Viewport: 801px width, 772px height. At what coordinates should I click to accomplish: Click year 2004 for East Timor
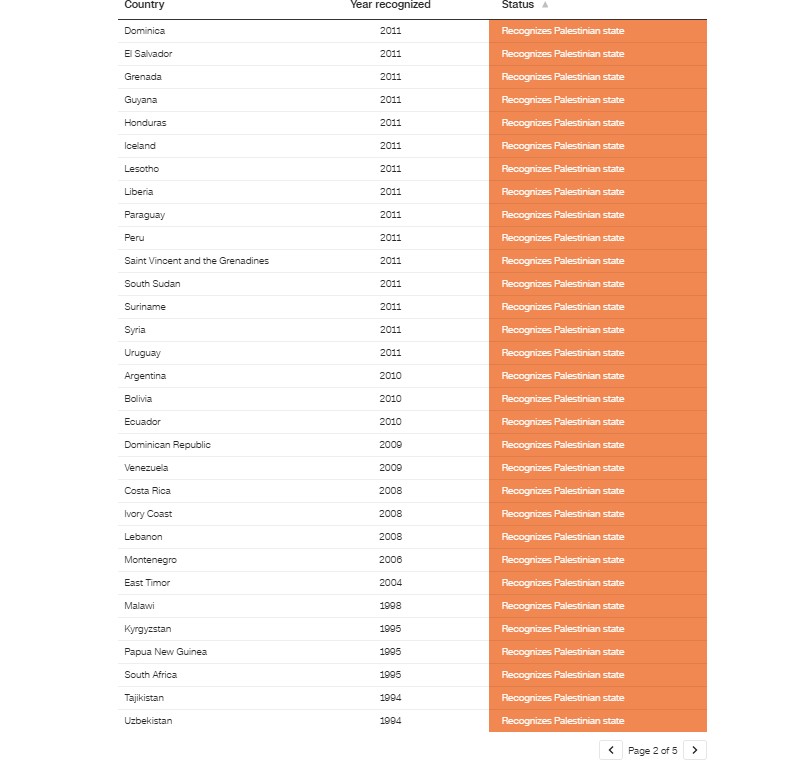(x=390, y=583)
